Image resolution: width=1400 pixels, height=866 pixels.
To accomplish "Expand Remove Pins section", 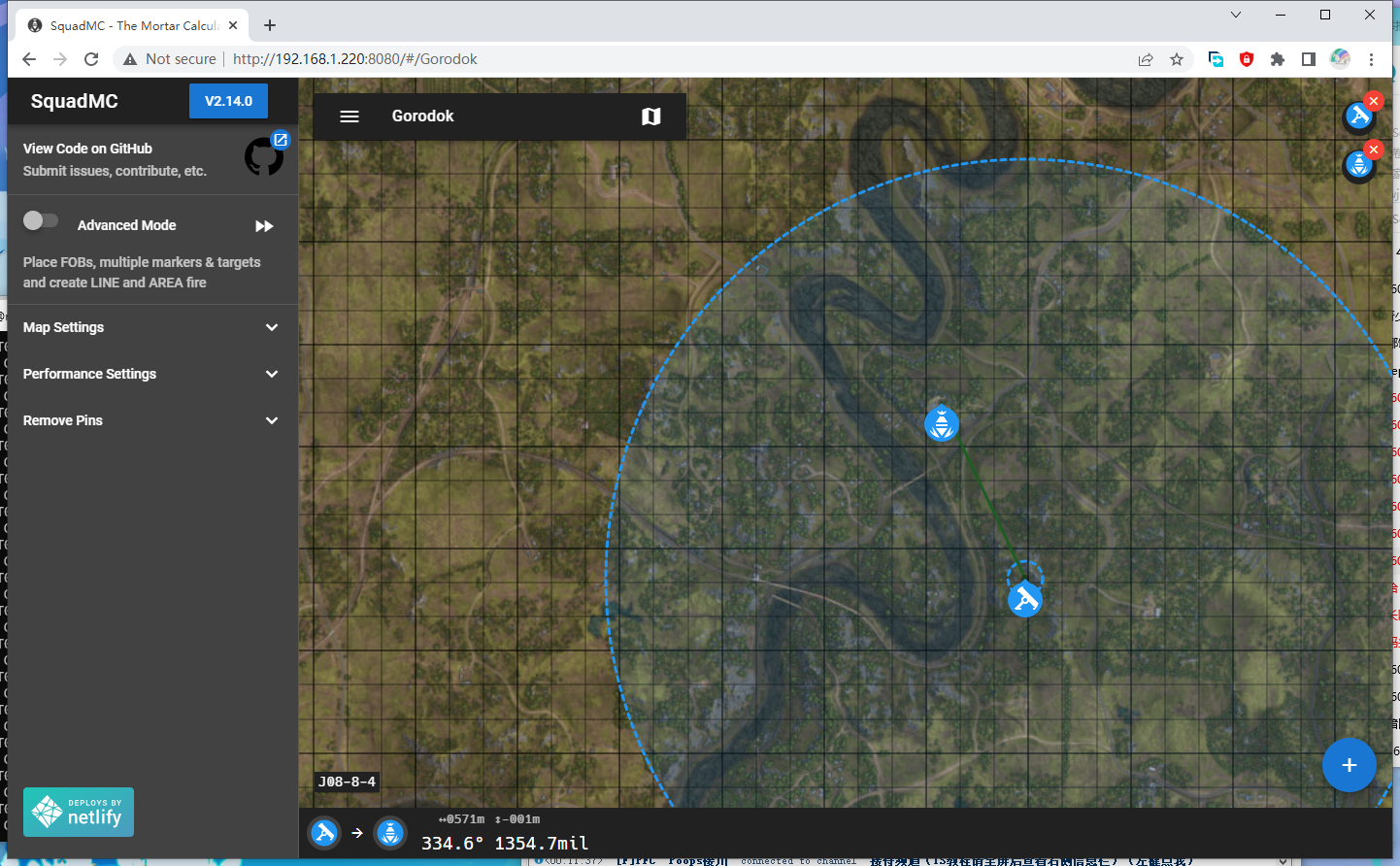I will (x=152, y=420).
